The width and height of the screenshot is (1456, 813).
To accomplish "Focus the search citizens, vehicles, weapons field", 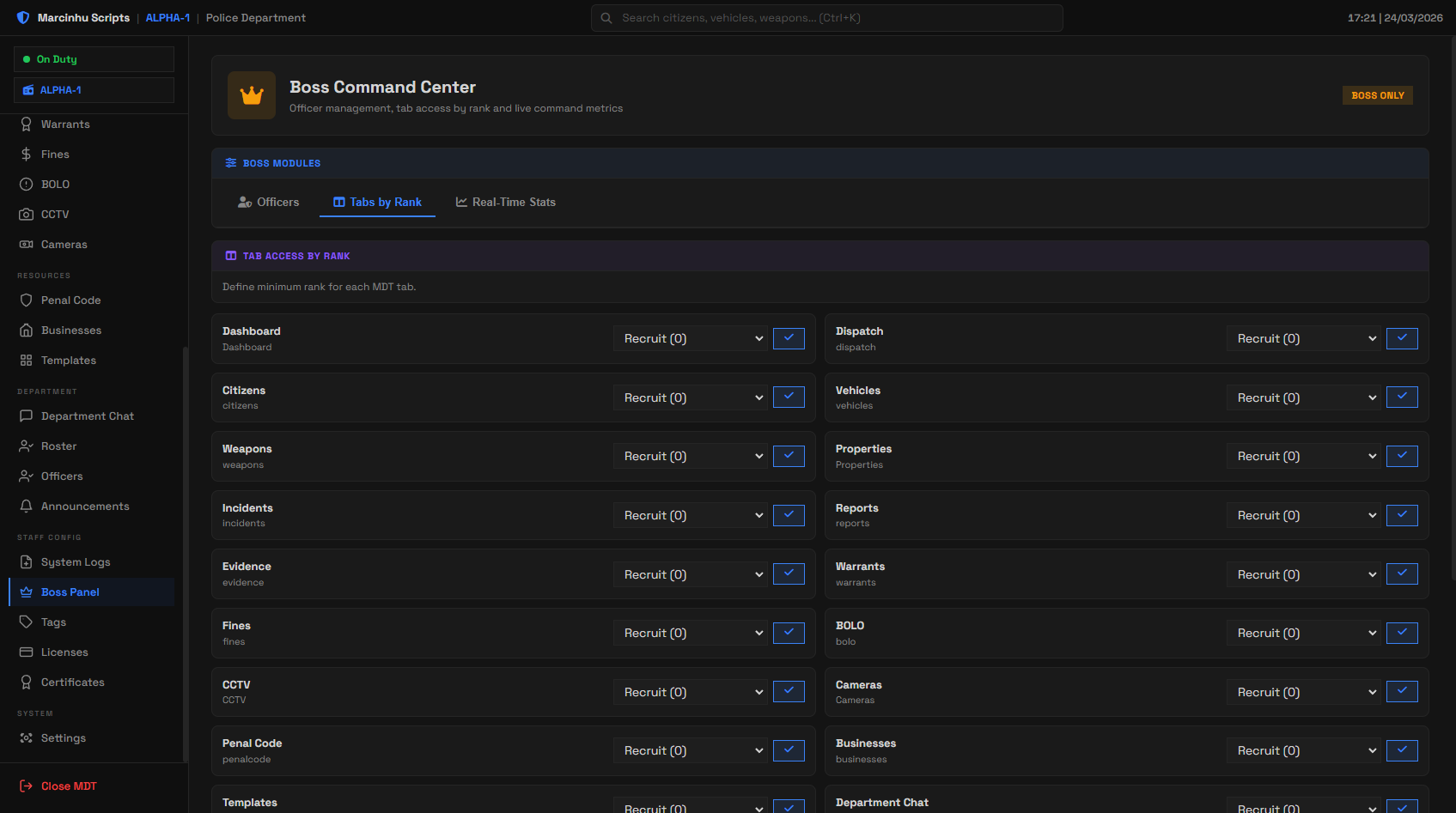I will pyautogui.click(x=827, y=18).
